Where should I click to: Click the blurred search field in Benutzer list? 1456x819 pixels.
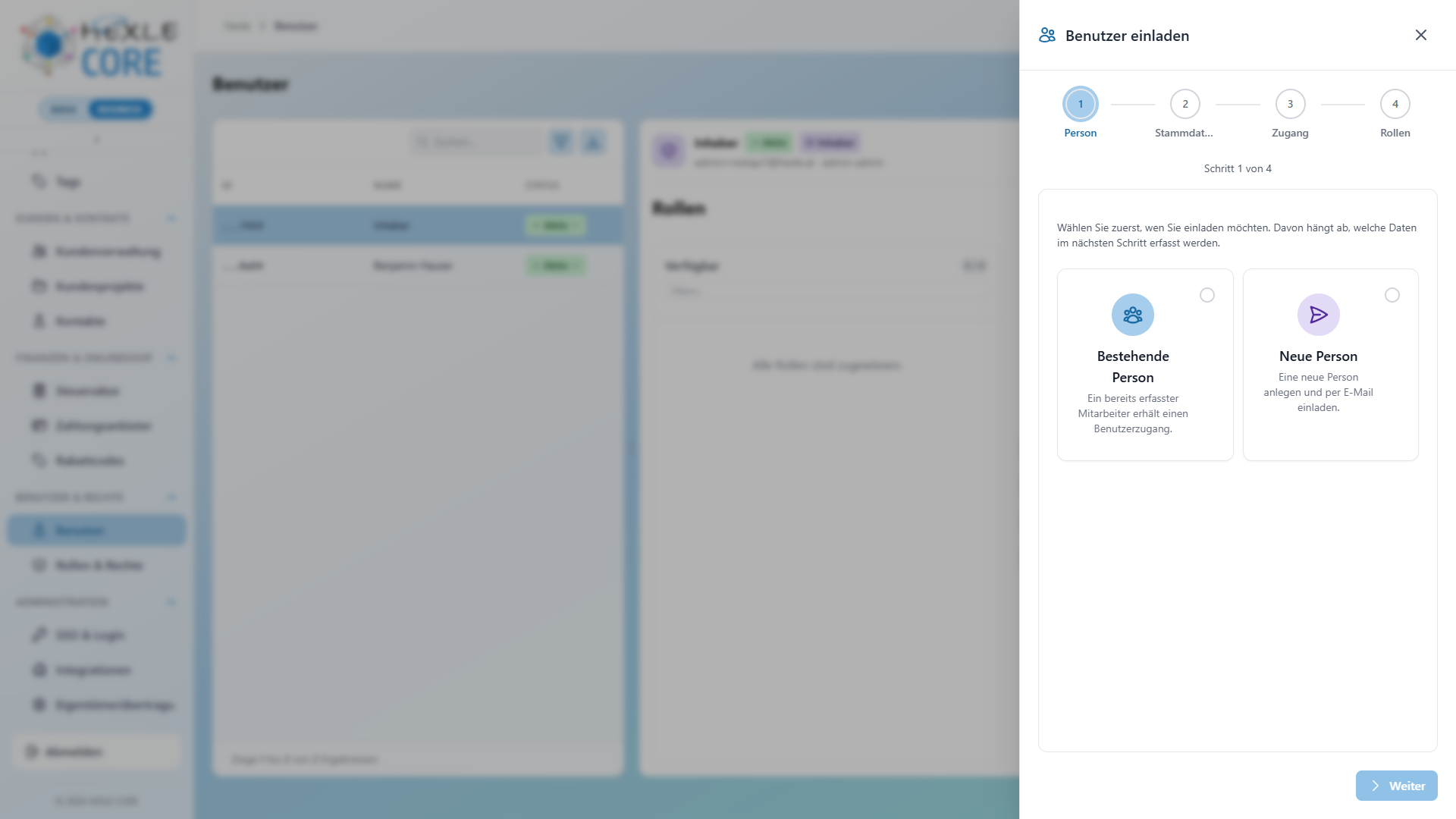(x=476, y=142)
